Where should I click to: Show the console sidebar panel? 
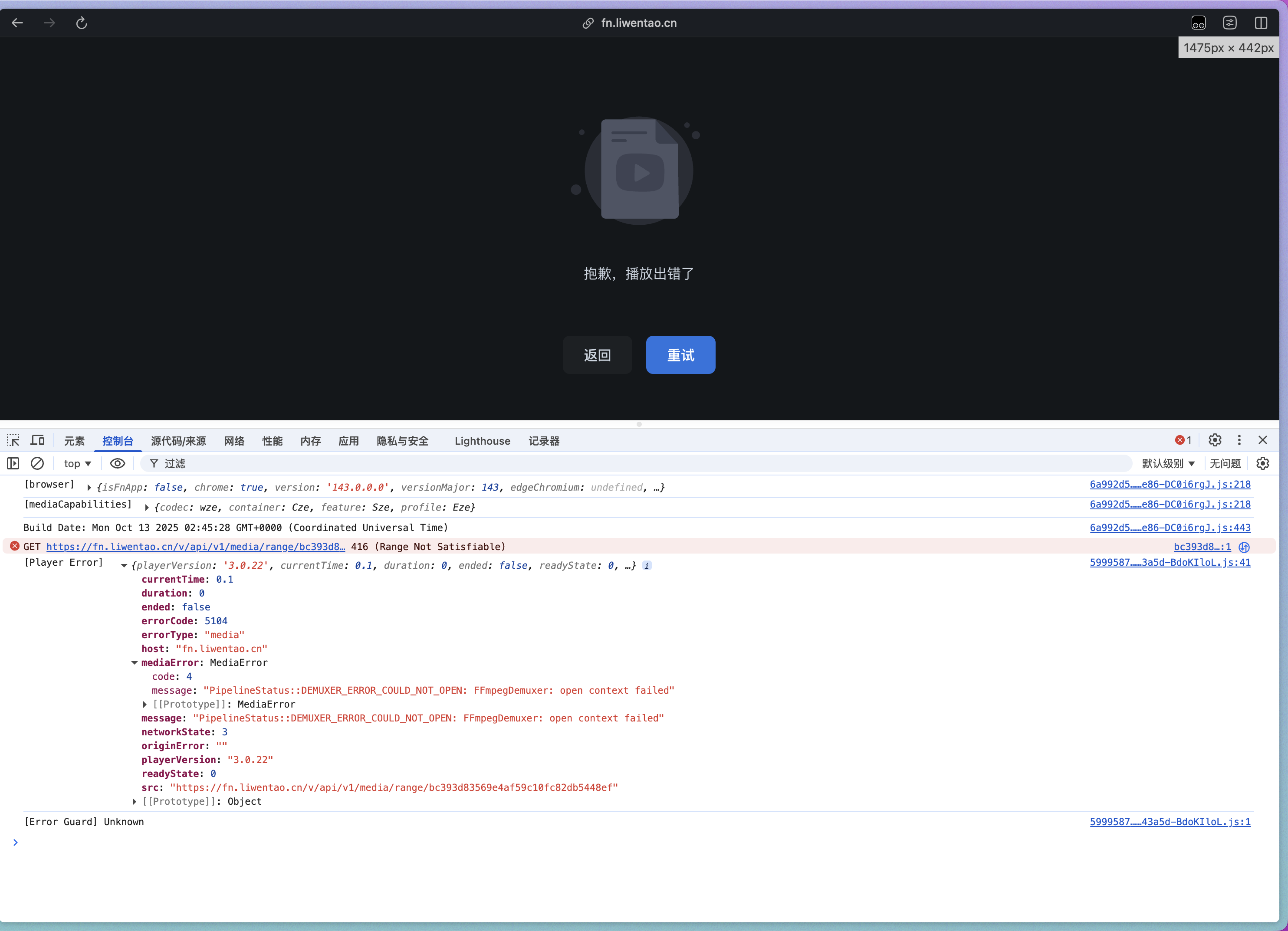tap(13, 464)
